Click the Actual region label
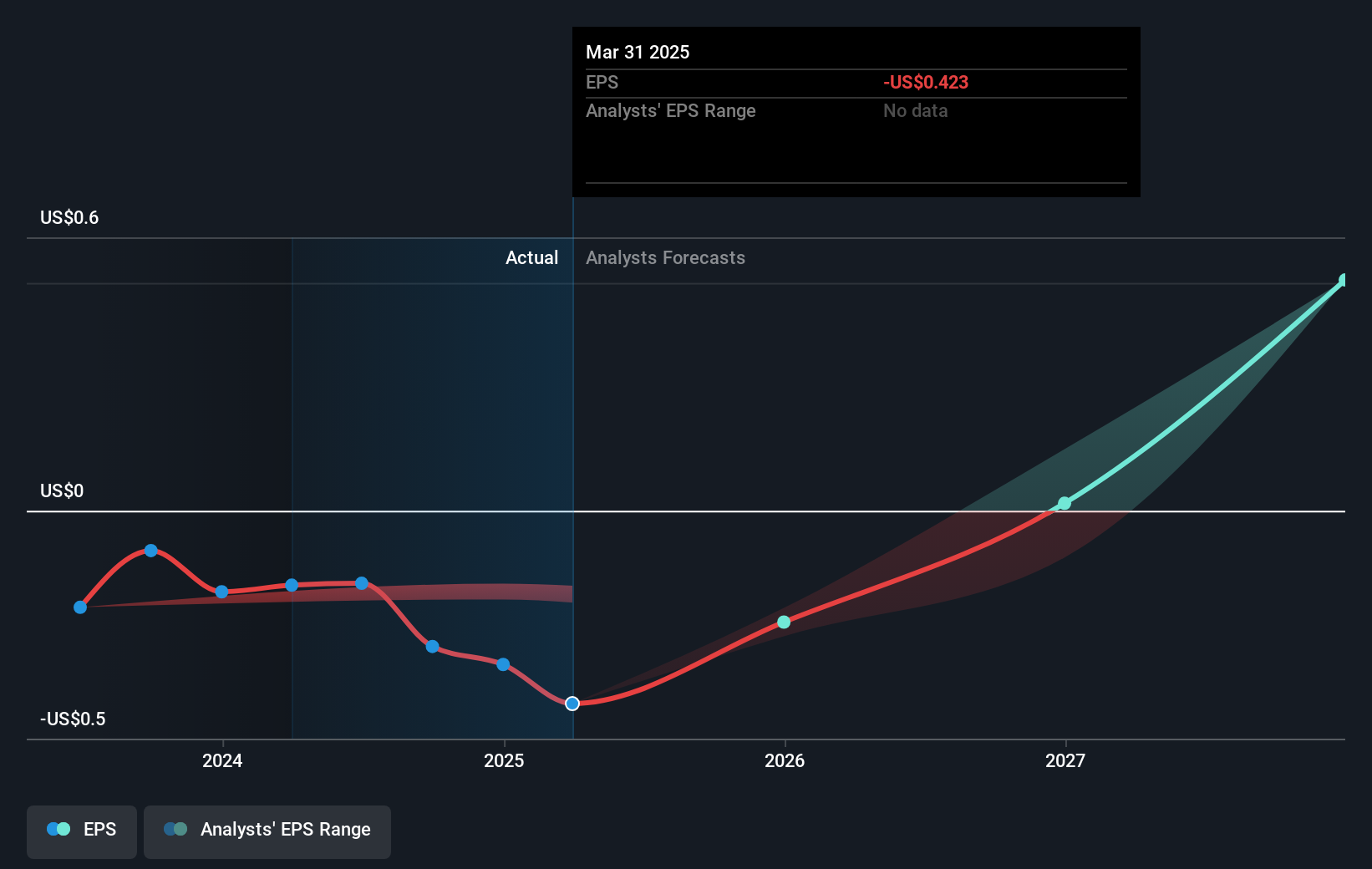Image resolution: width=1372 pixels, height=869 pixels. click(x=531, y=258)
